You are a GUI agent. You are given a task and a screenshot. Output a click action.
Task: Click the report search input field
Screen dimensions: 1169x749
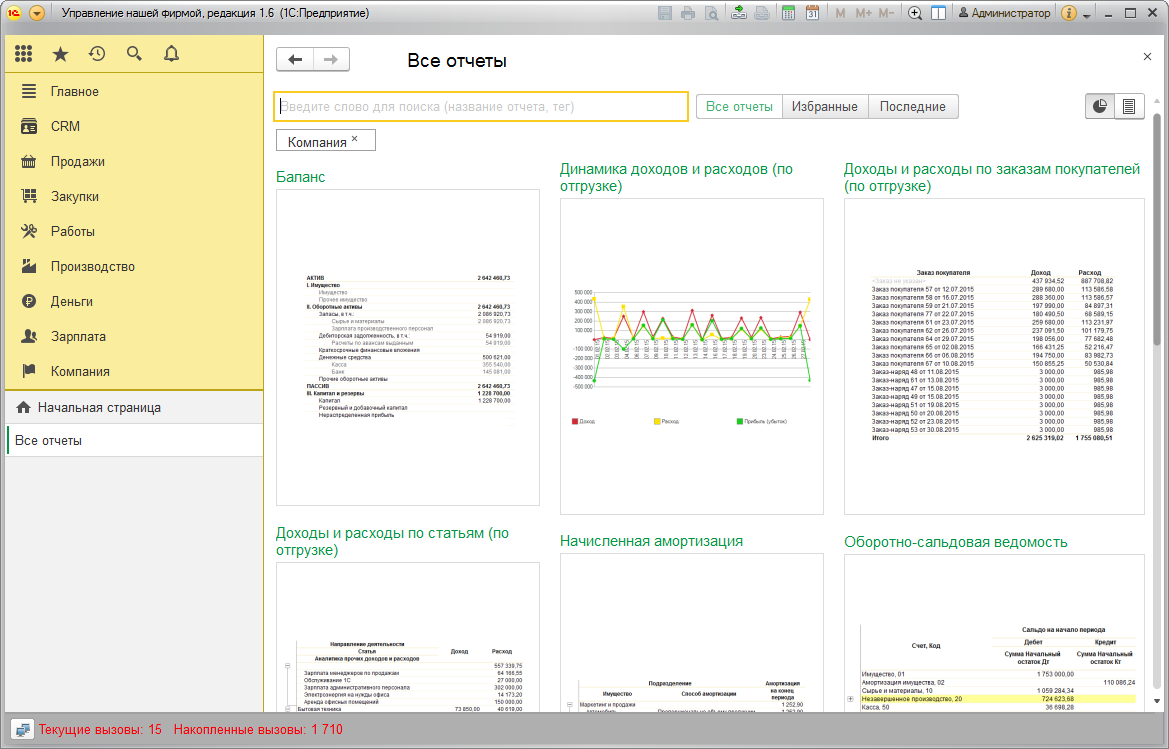click(x=481, y=107)
